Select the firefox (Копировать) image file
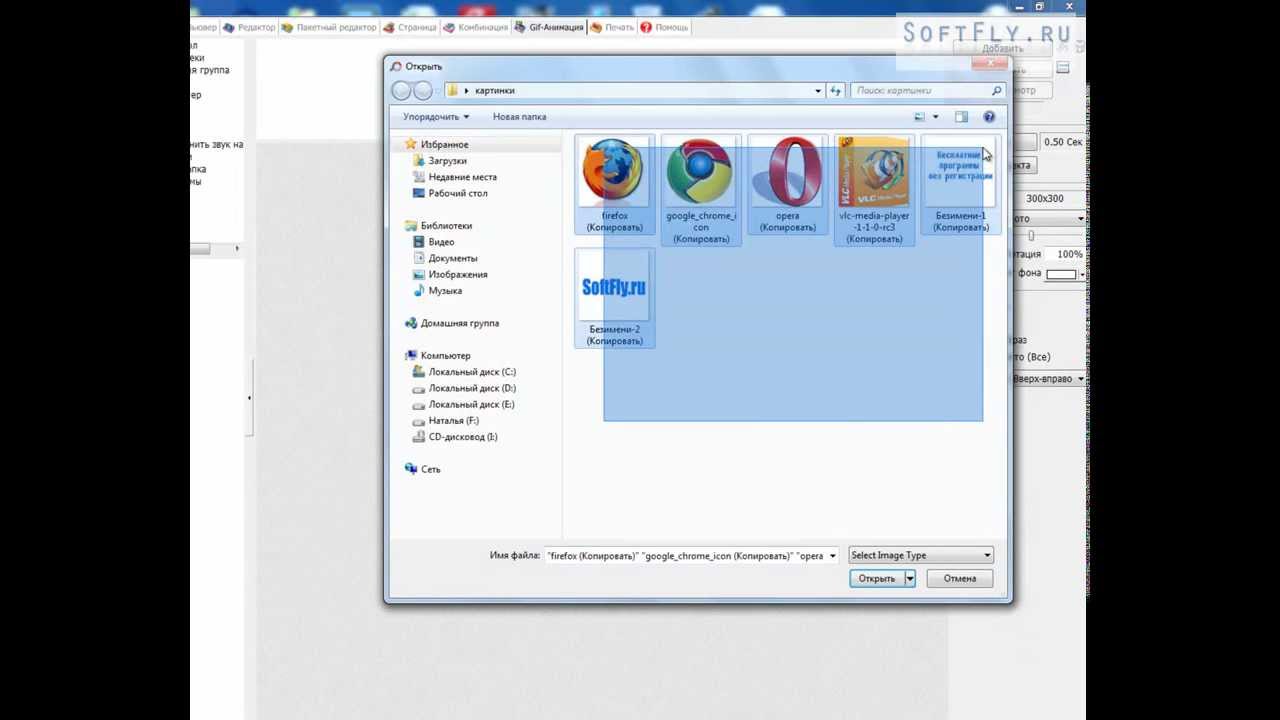Viewport: 1280px width, 720px height. tap(614, 185)
